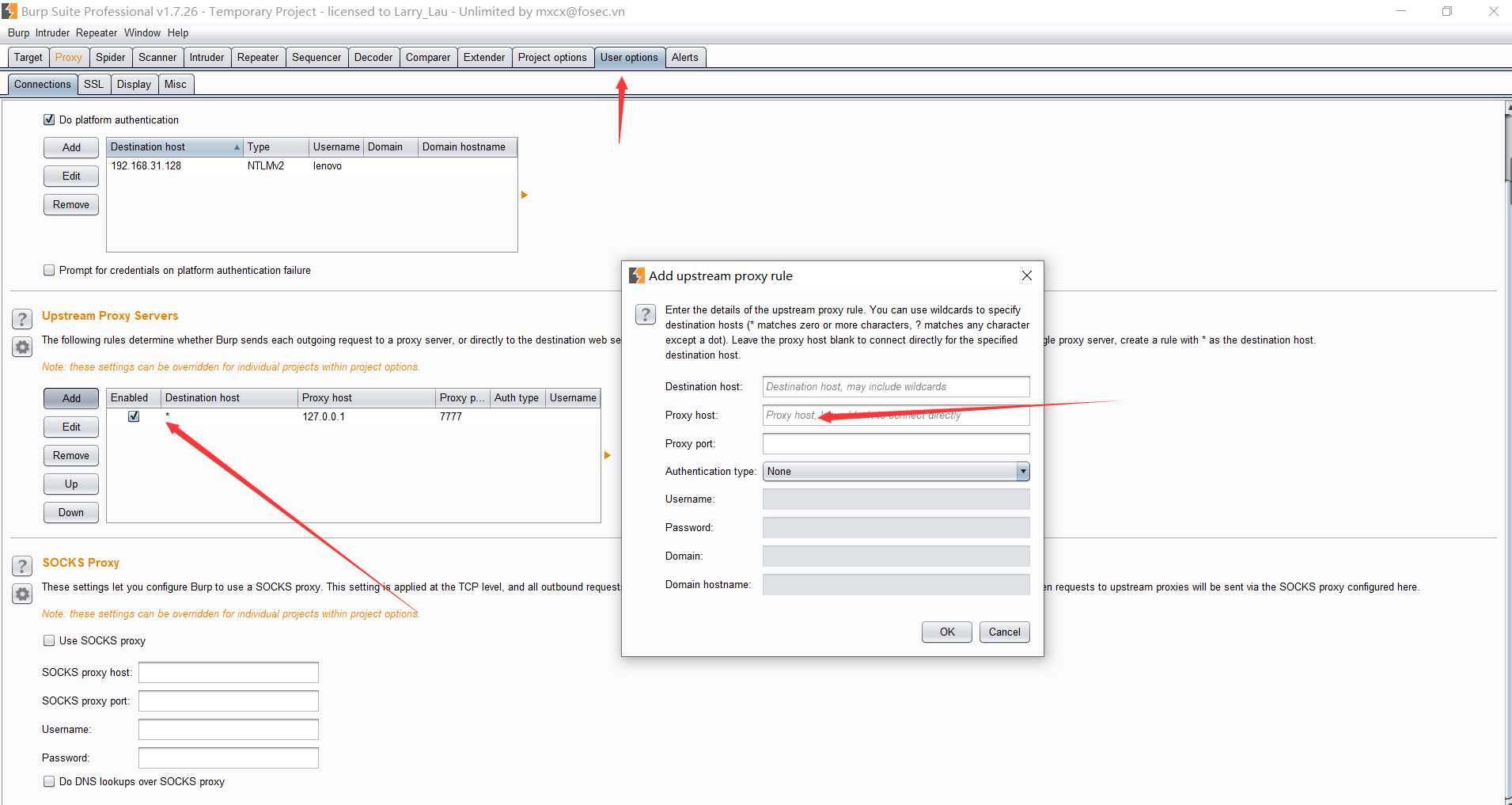Open the Help menu
Screen dimensions: 1512x805
click(178, 32)
